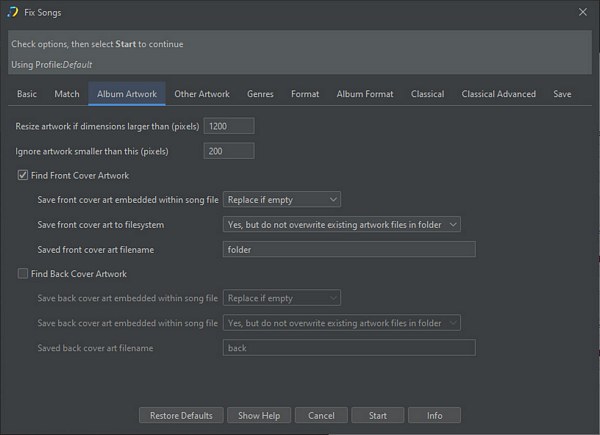600x435 pixels.
Task: Select the Classical Advanced tab
Action: point(498,94)
